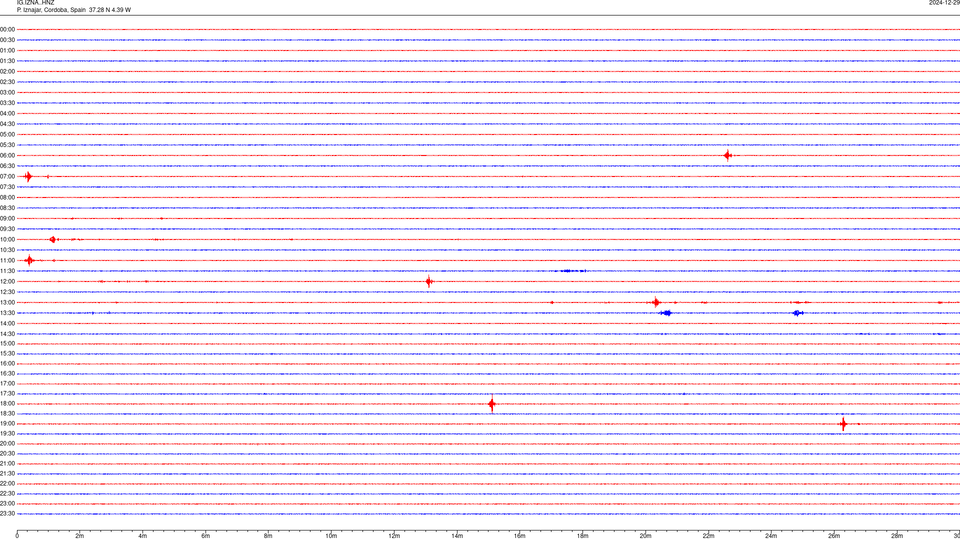Viewport: 960px width, 540px height.
Task: Select the 13:00 row label
Action: (7, 302)
